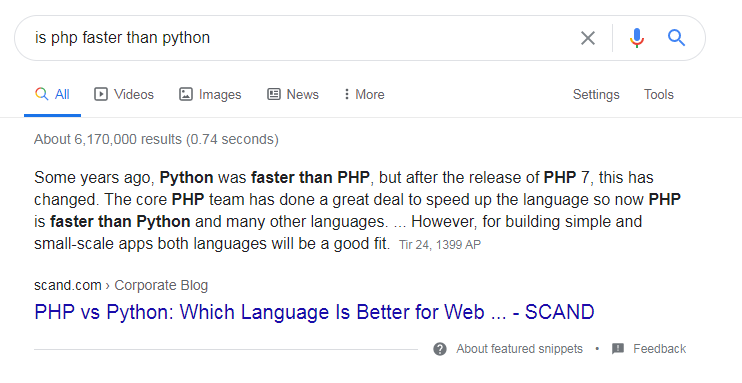Click the question mark help icon

(x=440, y=349)
